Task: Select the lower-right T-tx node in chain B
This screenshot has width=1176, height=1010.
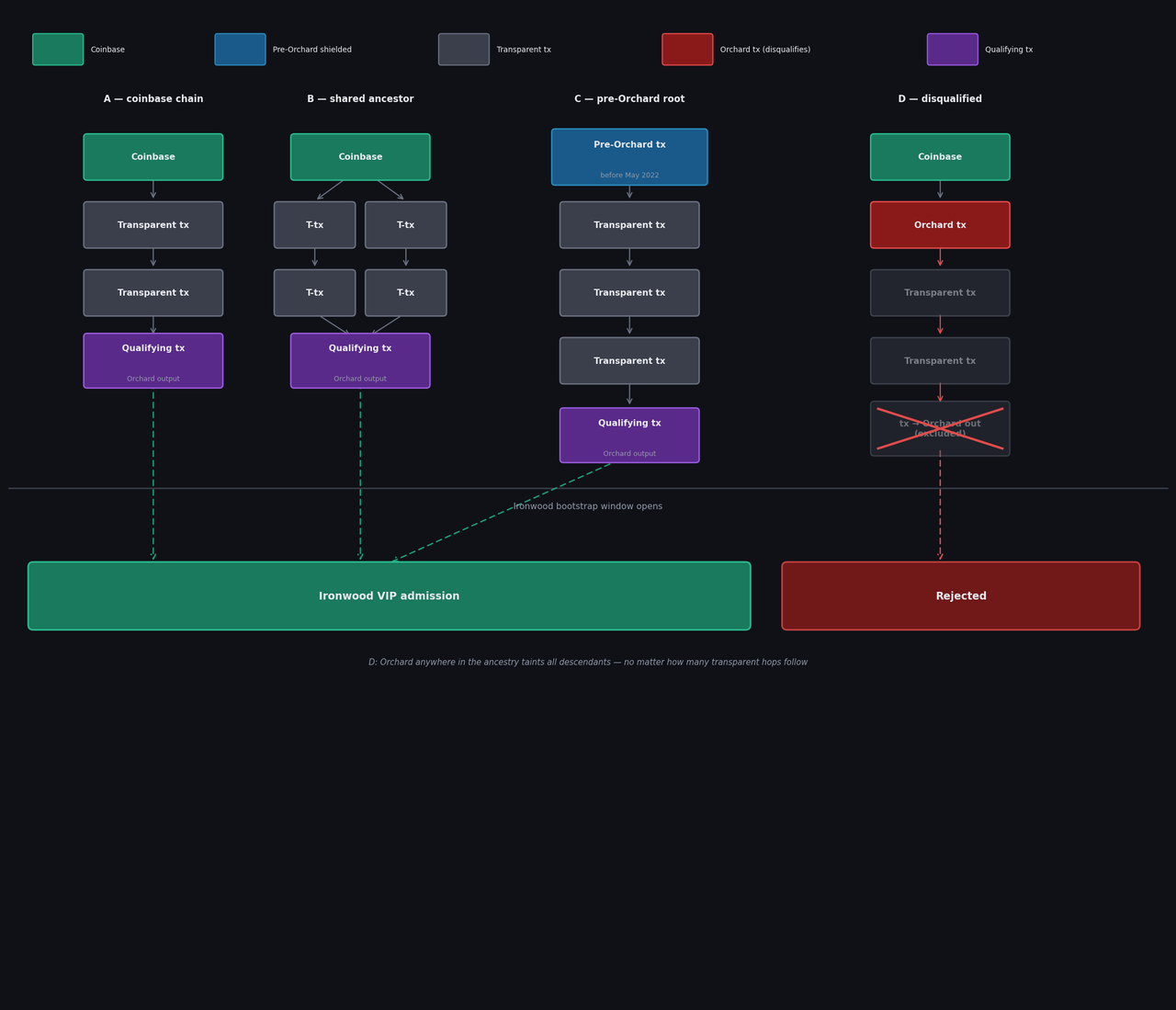Action: pos(406,293)
